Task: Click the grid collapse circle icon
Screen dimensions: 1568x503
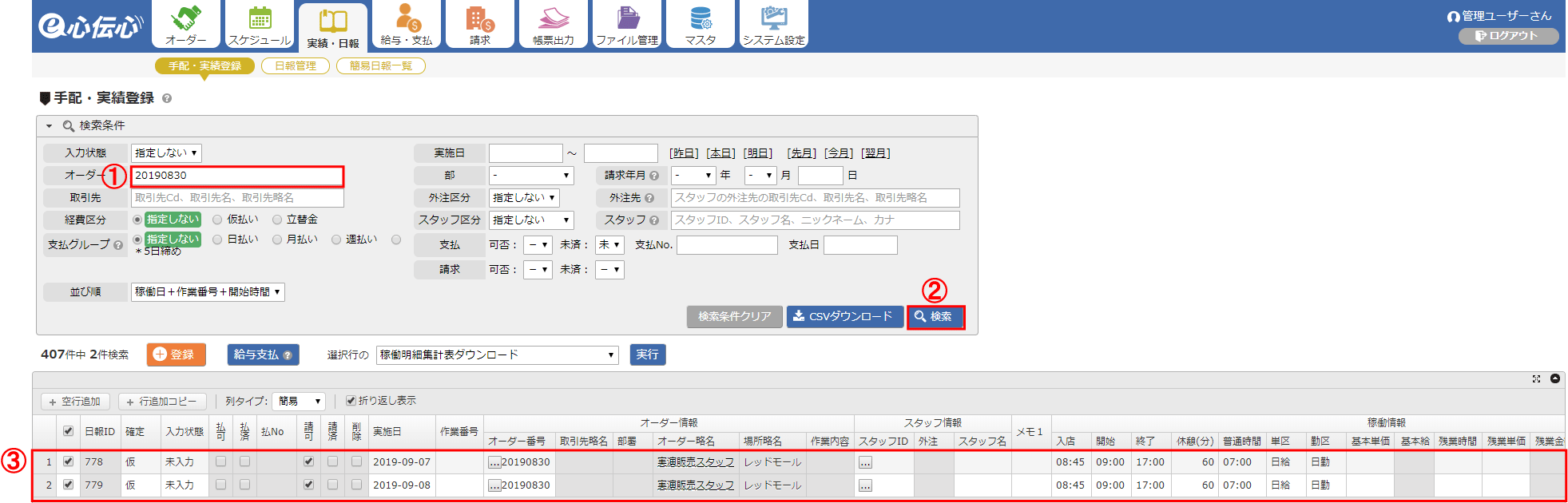Action: pyautogui.click(x=1555, y=378)
